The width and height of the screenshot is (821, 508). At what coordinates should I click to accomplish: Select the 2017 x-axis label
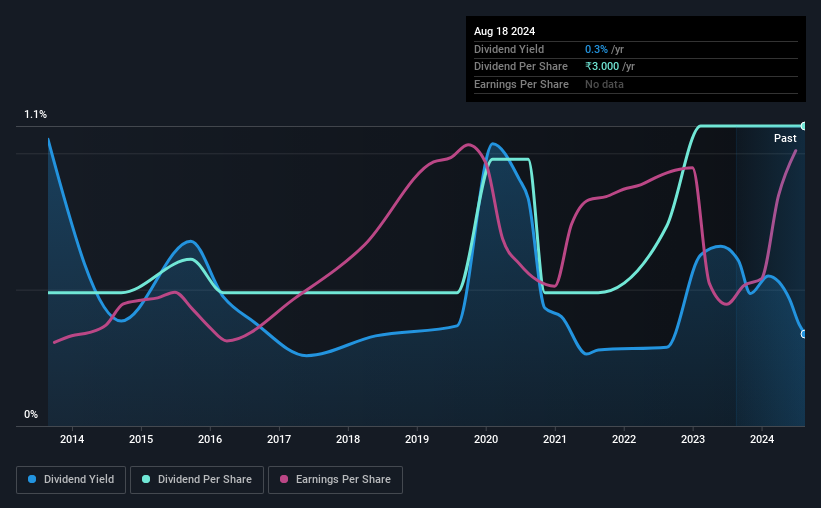click(x=279, y=439)
